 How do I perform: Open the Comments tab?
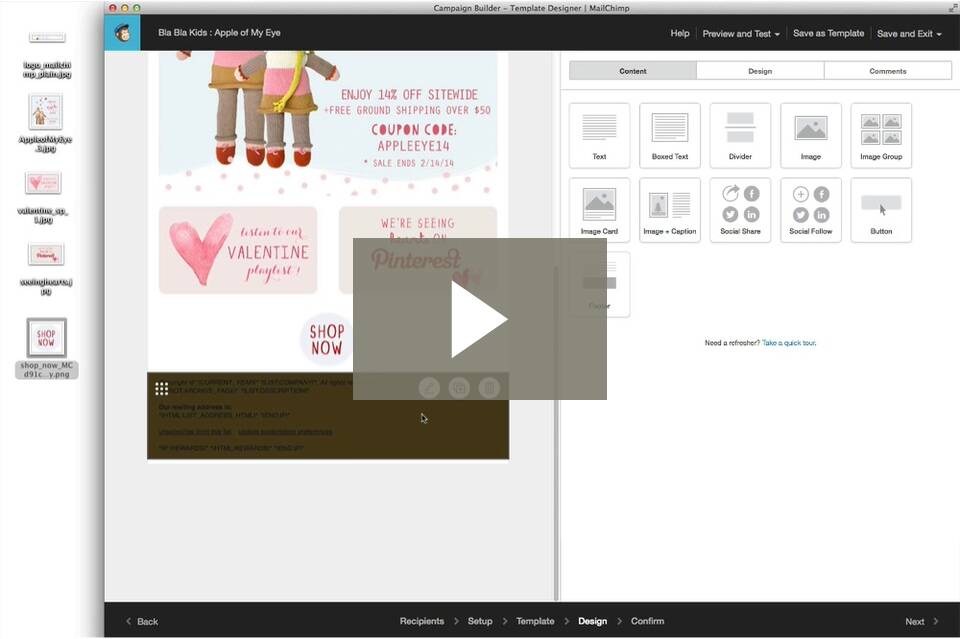887,71
